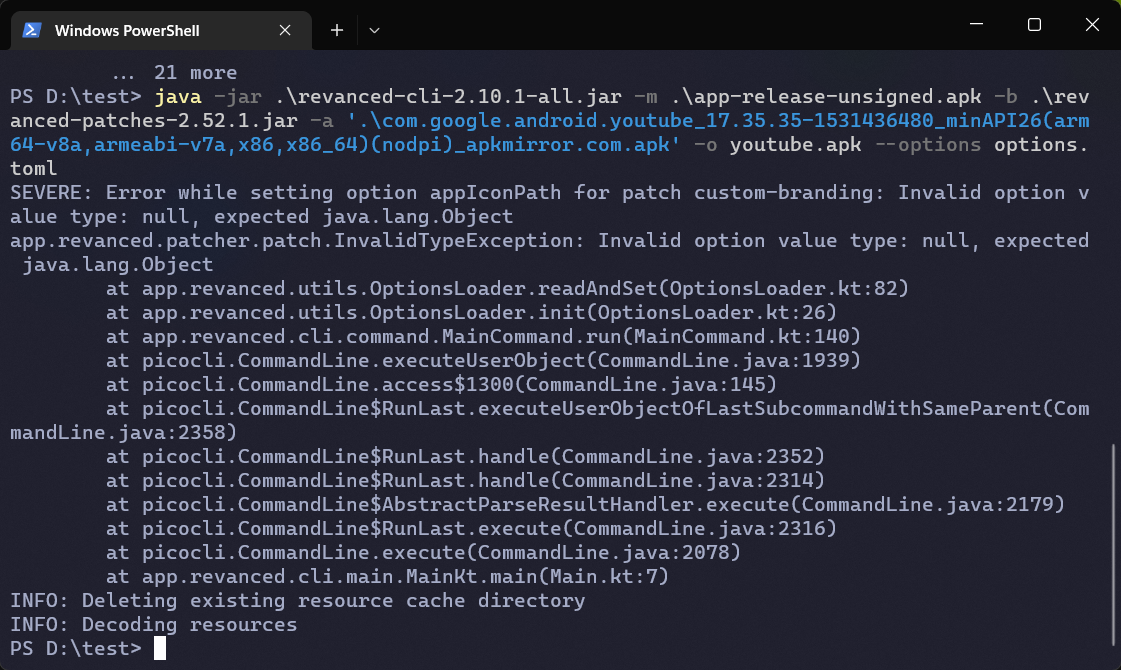This screenshot has width=1121, height=670.
Task: Click 'RunLast.handle(CommandLine.java:2314)' stack line
Action: click(465, 480)
